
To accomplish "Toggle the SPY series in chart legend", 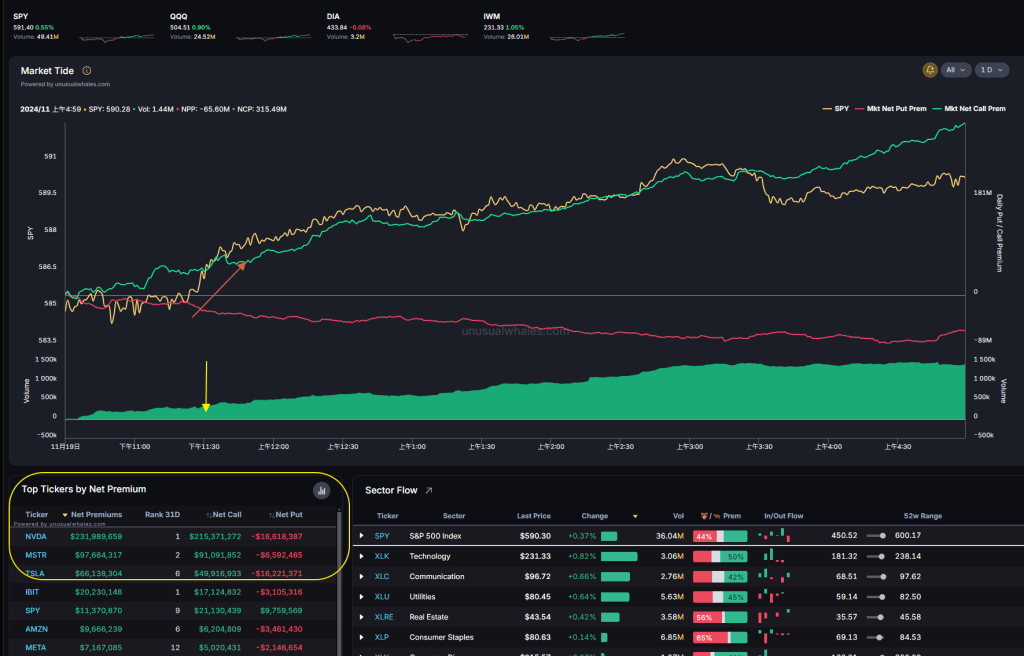I will (835, 108).
